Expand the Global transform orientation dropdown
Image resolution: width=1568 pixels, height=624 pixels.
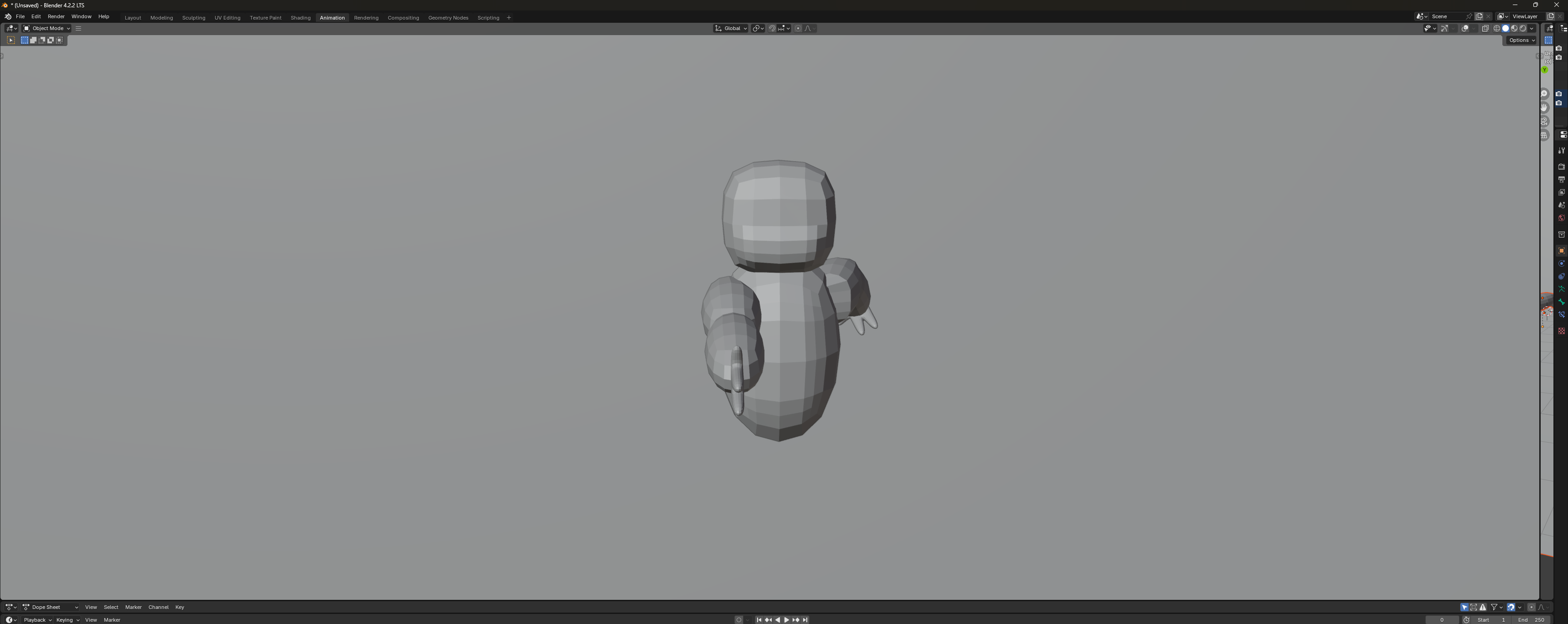731,29
